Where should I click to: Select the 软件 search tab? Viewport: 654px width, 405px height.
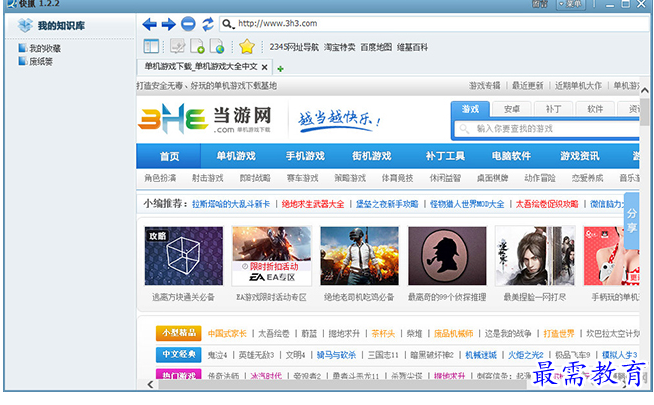coord(595,109)
